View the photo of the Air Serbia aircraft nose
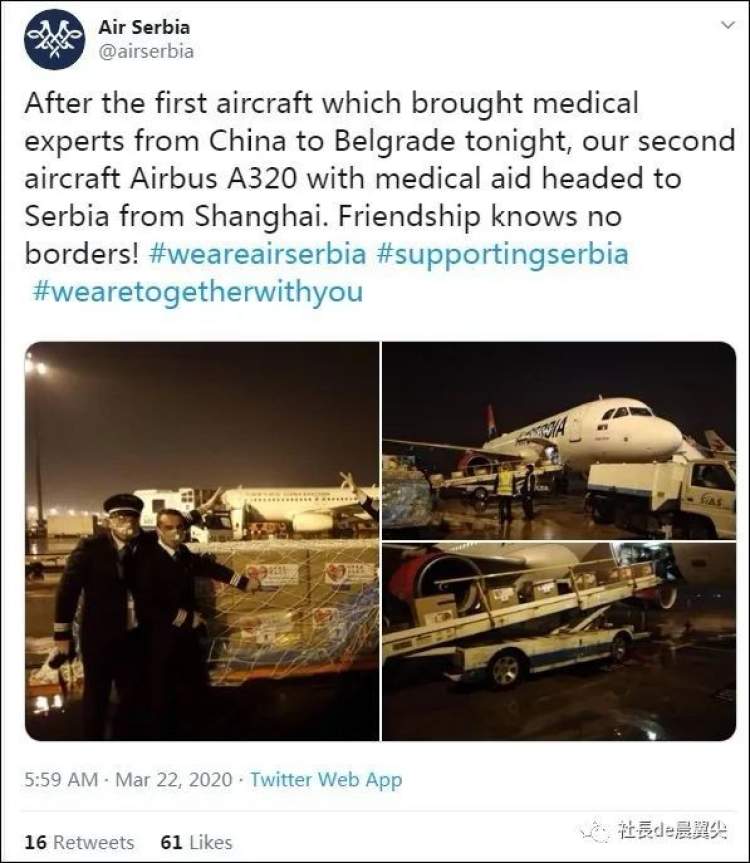Viewport: 750px width, 863px height. click(x=558, y=439)
